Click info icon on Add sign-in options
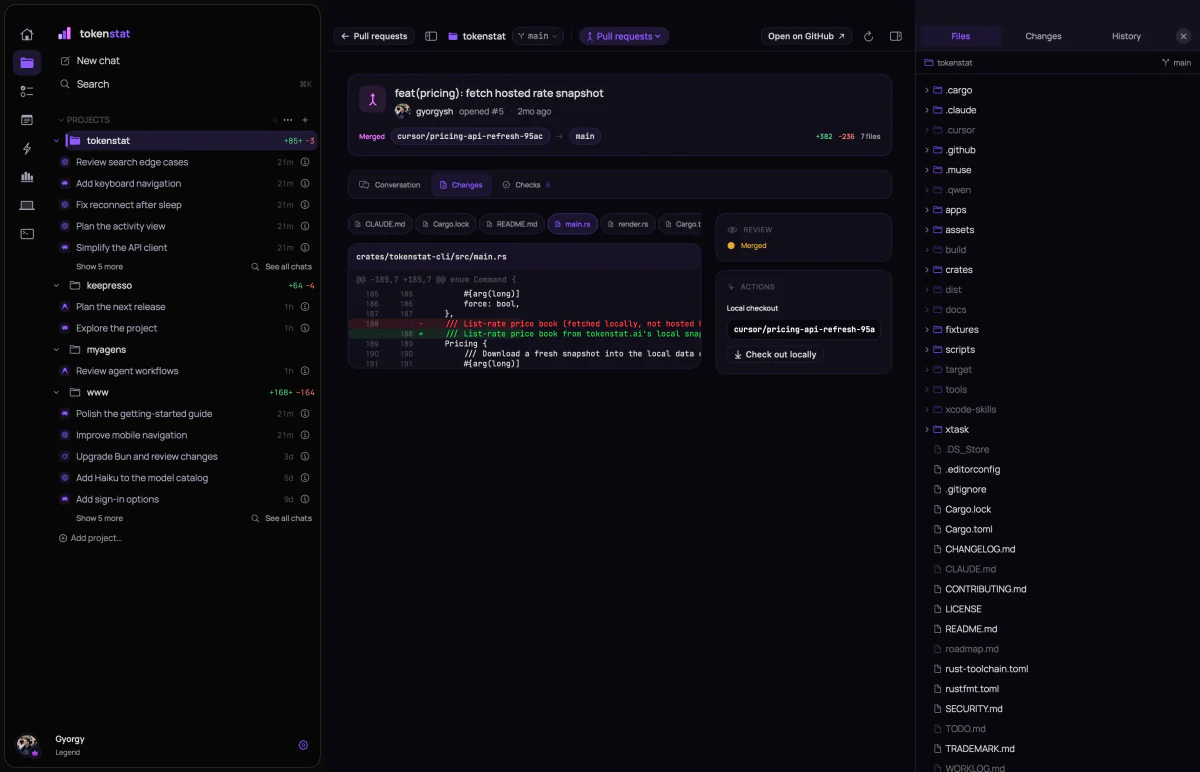 point(305,499)
